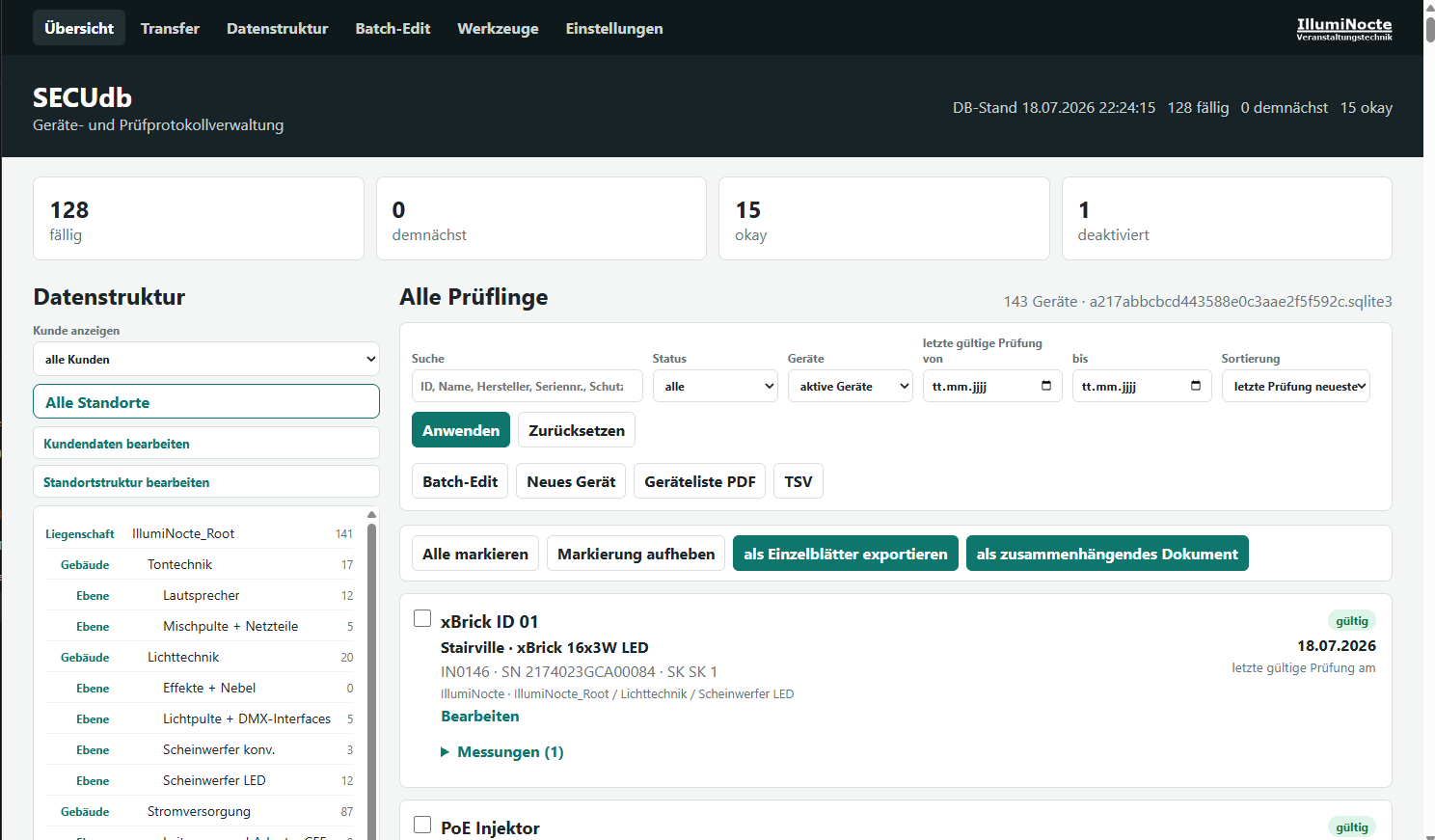1435x840 pixels.
Task: Select Lichttechnik building in the tree
Action: tap(200, 657)
